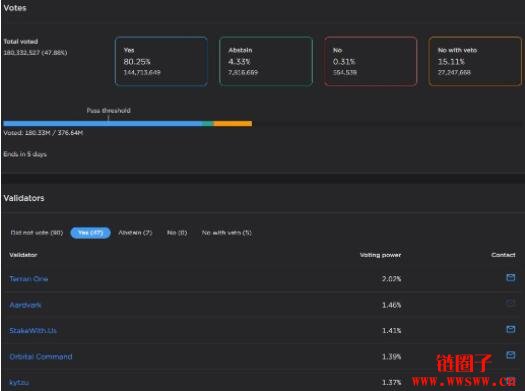Switch to the No (0) tab
The width and height of the screenshot is (525, 391).
tap(177, 233)
